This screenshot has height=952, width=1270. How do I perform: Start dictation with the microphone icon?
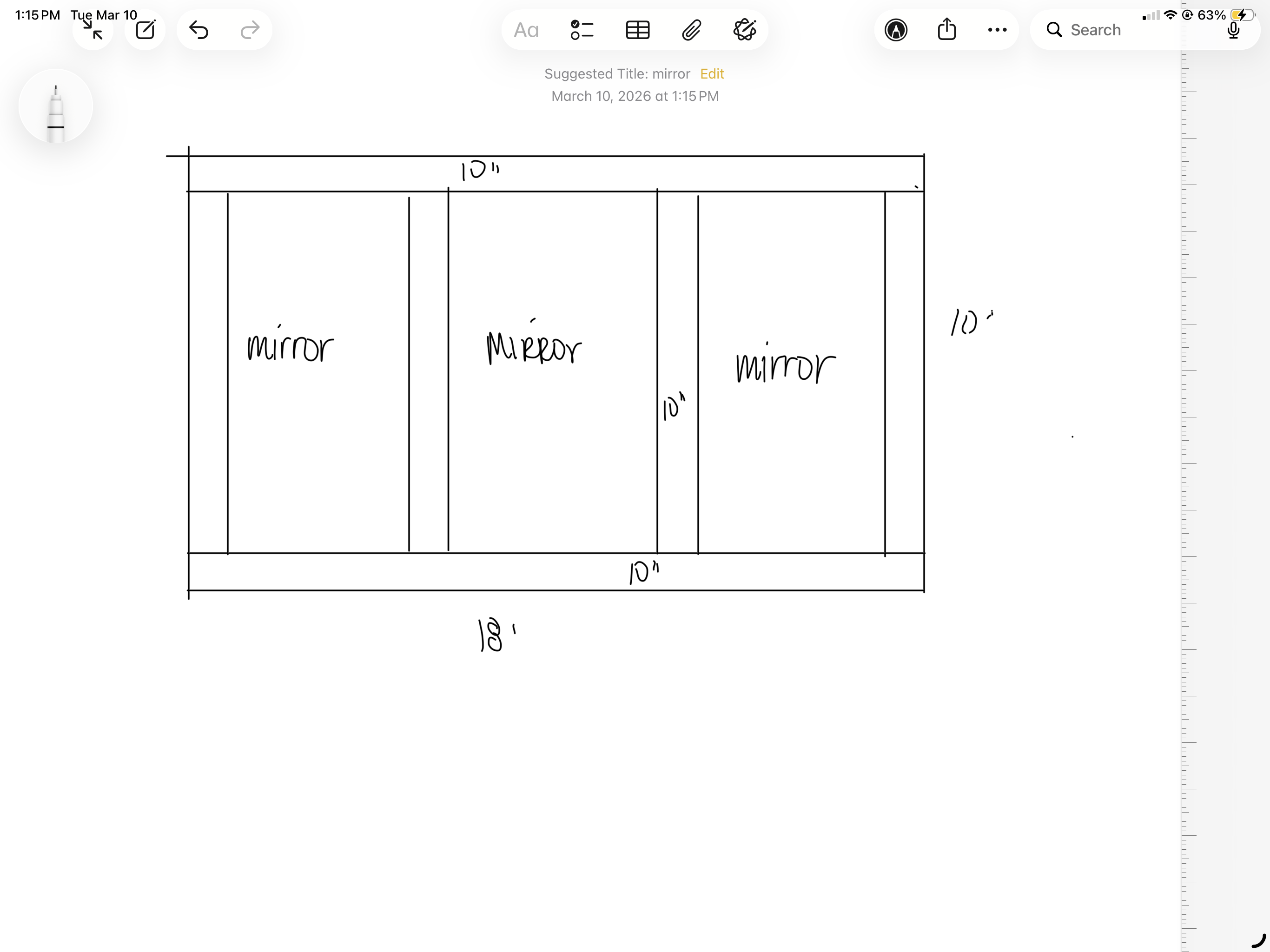1233,30
